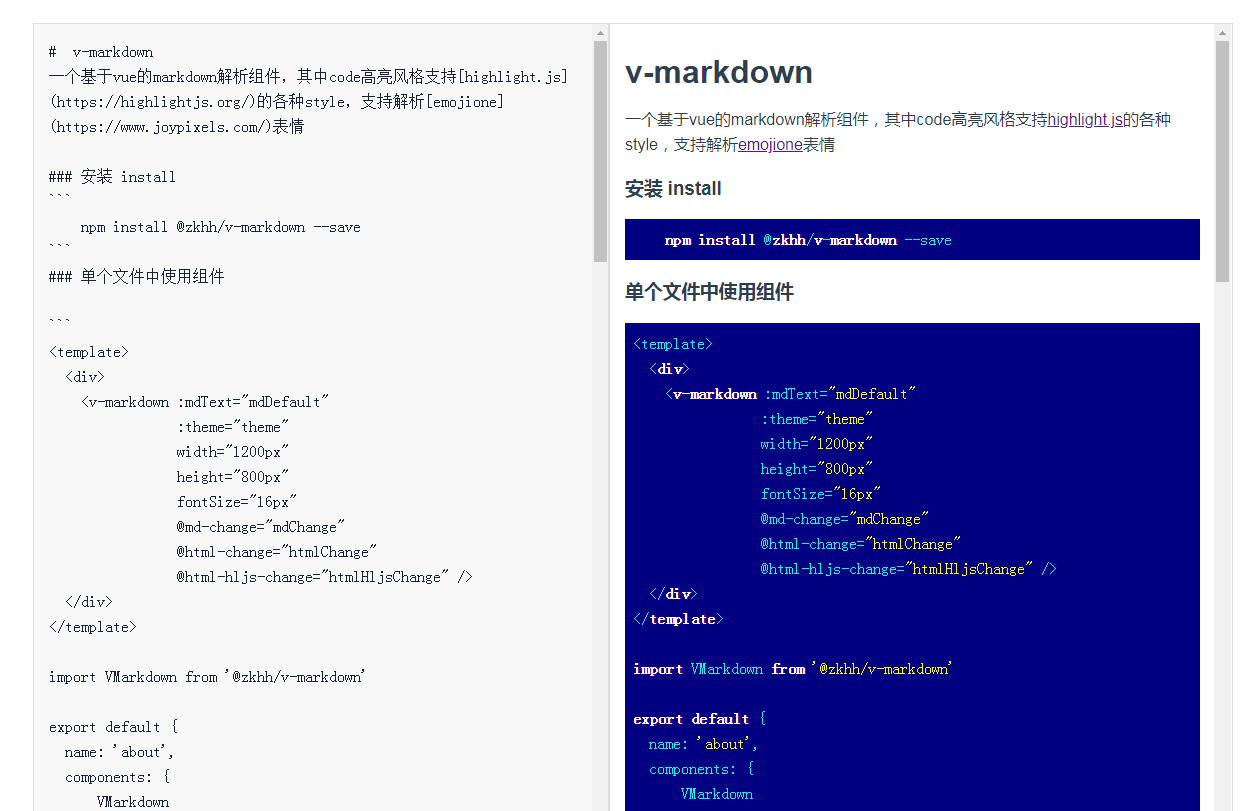Viewport: 1254px width, 811px height.
Task: Click the editor line ':theme="theme"'
Action: point(232,427)
